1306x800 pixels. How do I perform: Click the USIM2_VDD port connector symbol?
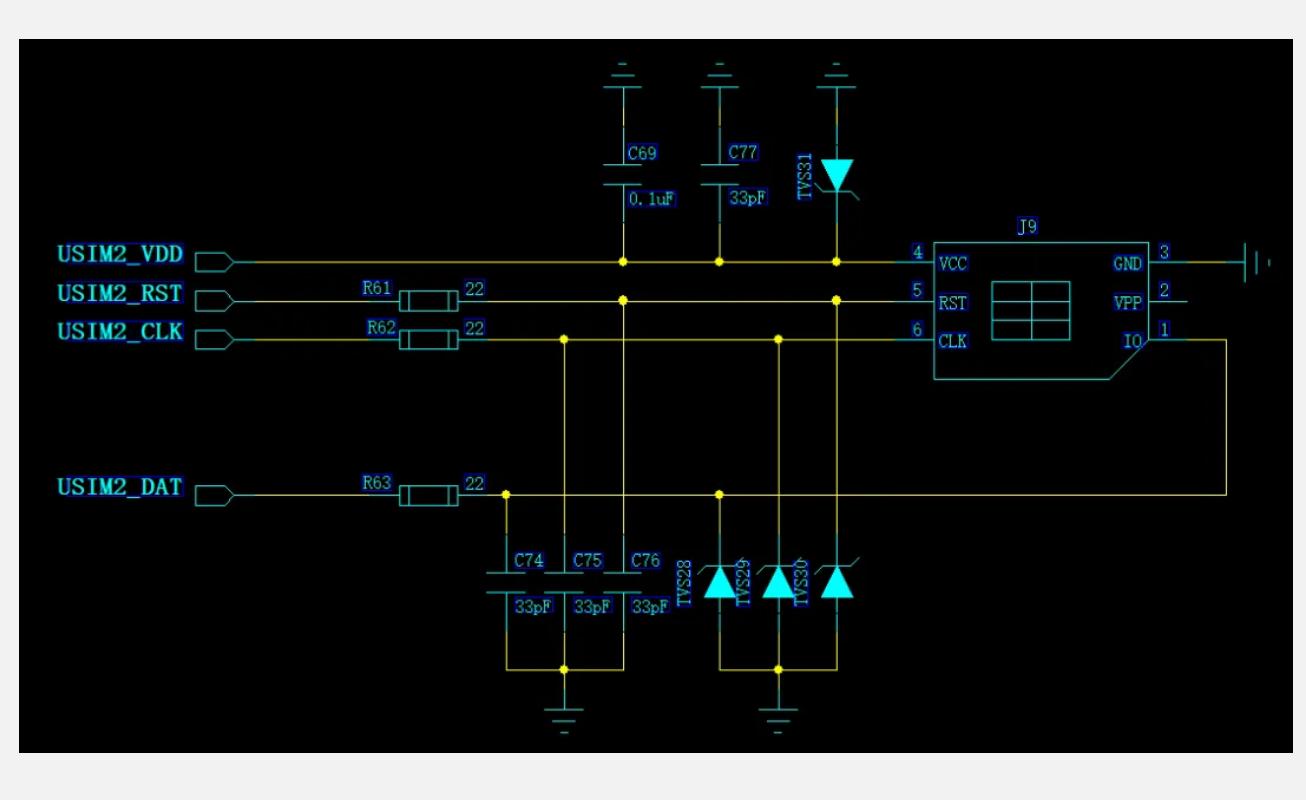[x=215, y=262]
